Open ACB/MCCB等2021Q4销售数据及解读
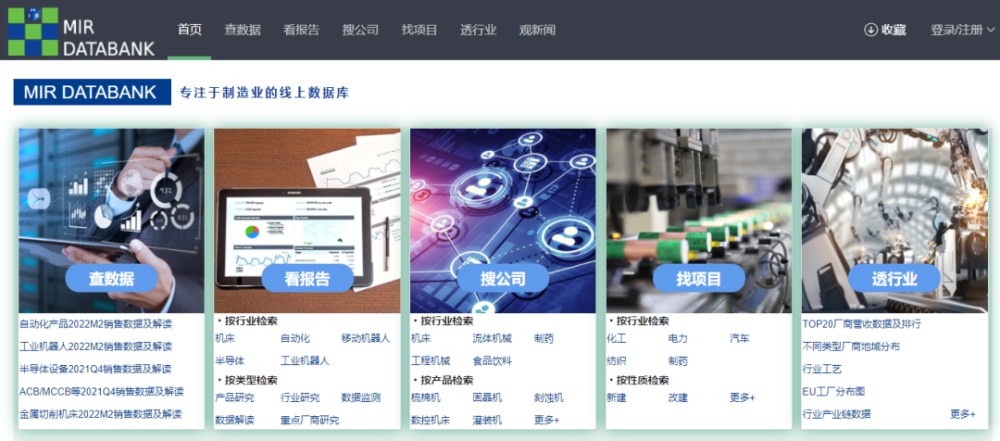This screenshot has width=1000, height=441. 101,391
